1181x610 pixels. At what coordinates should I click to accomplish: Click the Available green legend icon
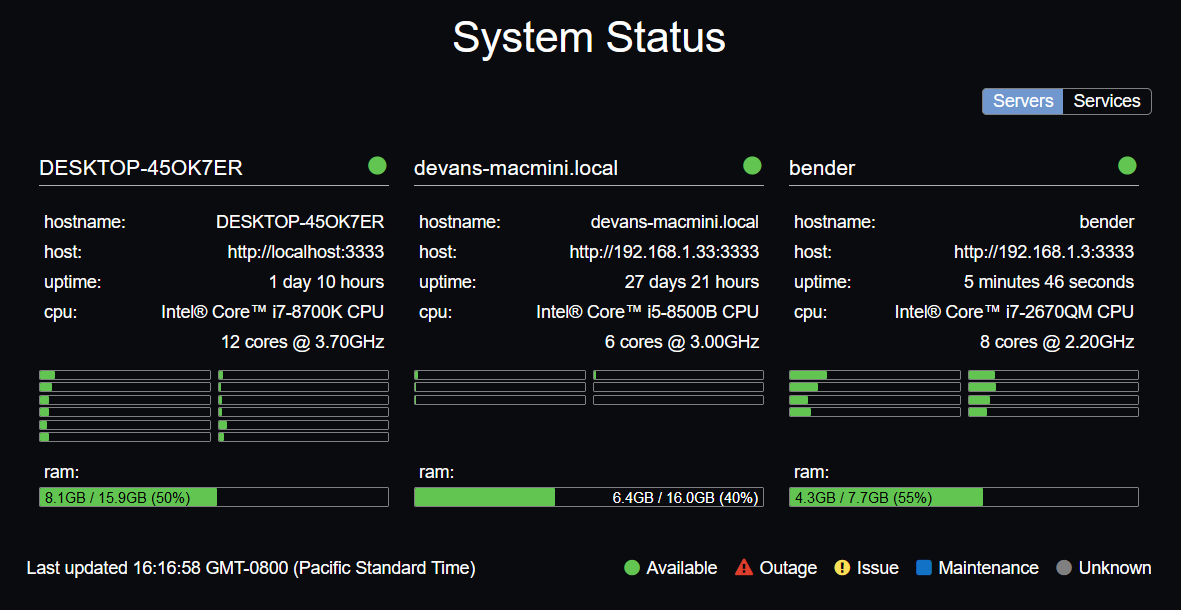[632, 568]
